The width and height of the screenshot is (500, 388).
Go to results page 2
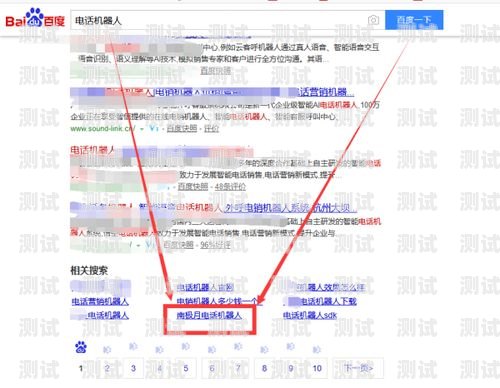coord(107,368)
